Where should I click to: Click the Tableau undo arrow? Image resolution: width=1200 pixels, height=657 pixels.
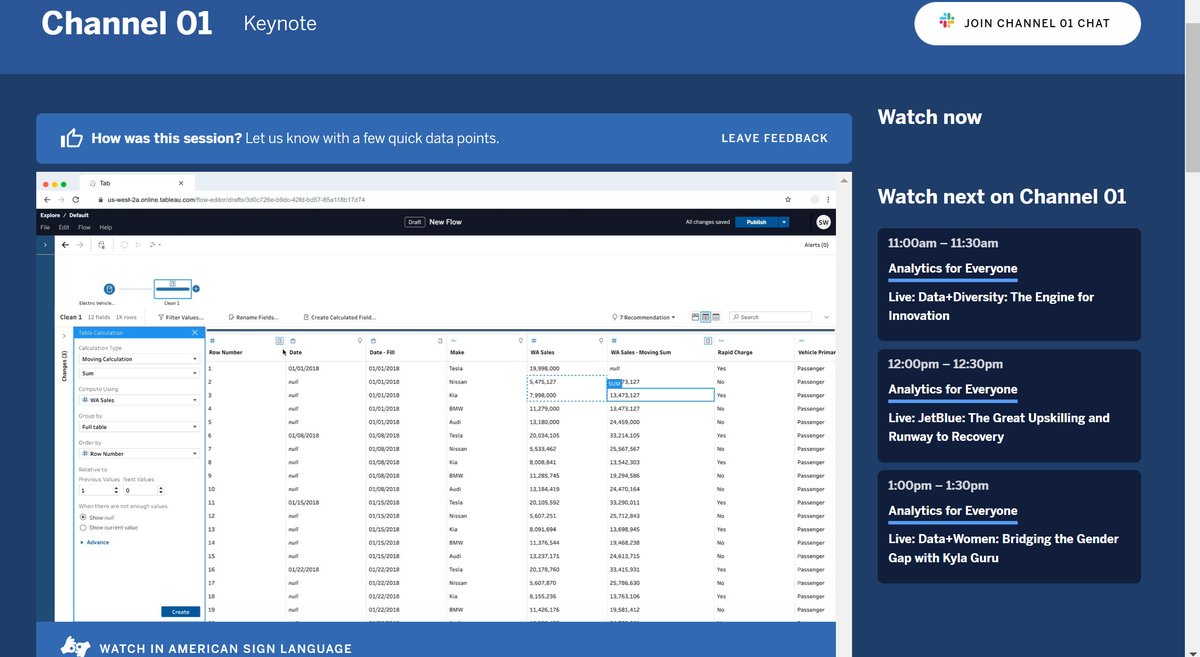(x=66, y=244)
